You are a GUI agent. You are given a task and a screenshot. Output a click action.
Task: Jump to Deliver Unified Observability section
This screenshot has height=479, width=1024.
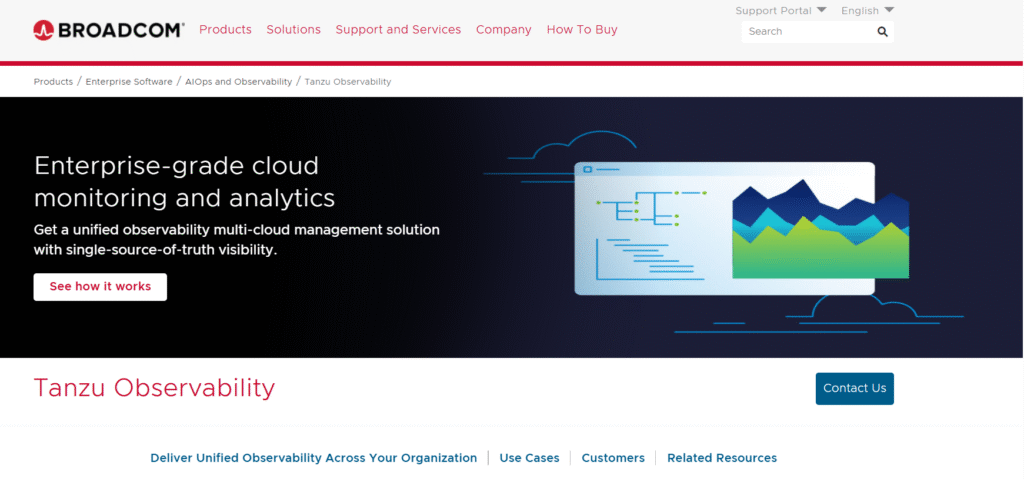pos(313,458)
